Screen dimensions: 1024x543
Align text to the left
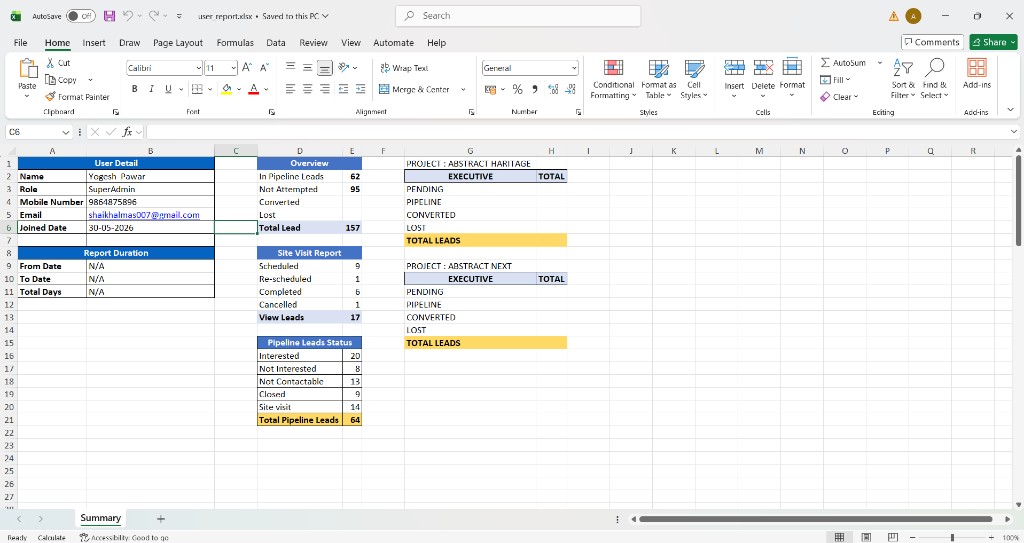tap(291, 89)
